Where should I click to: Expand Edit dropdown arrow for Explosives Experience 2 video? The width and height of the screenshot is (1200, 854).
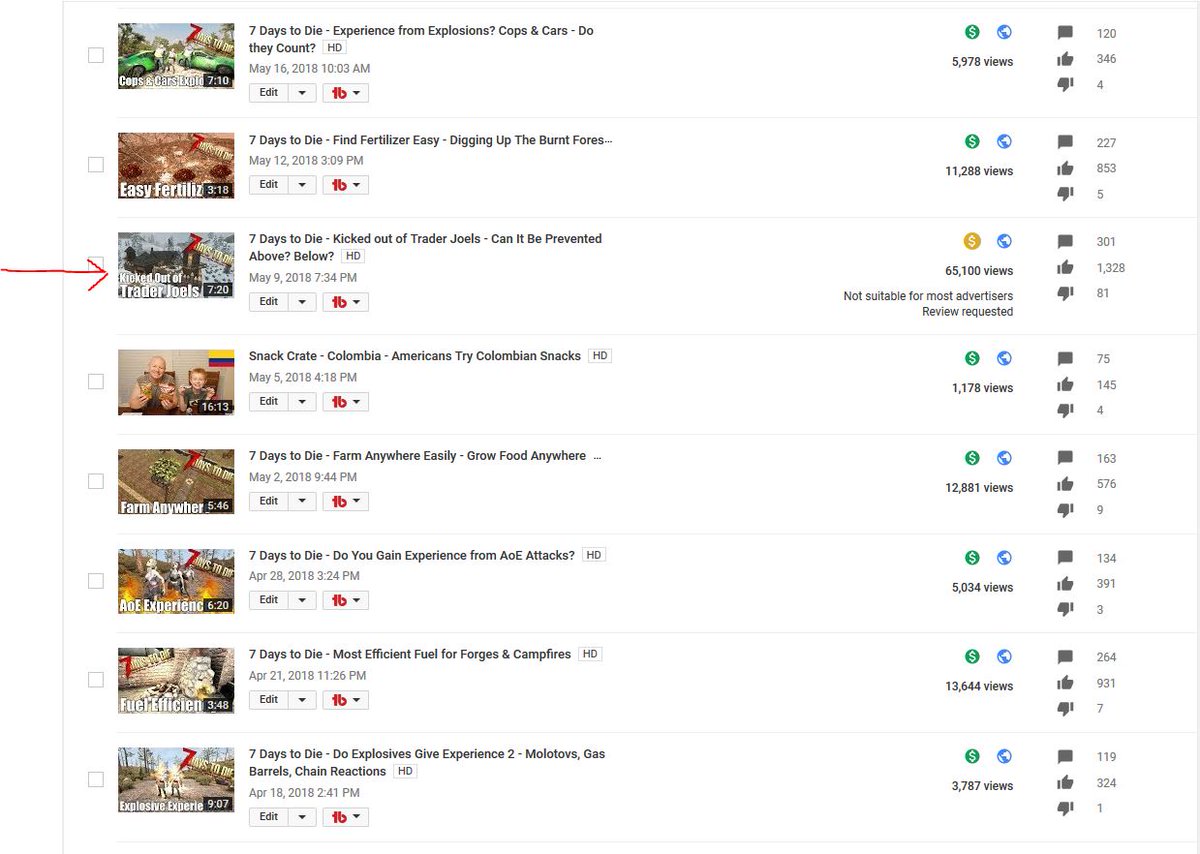303,817
